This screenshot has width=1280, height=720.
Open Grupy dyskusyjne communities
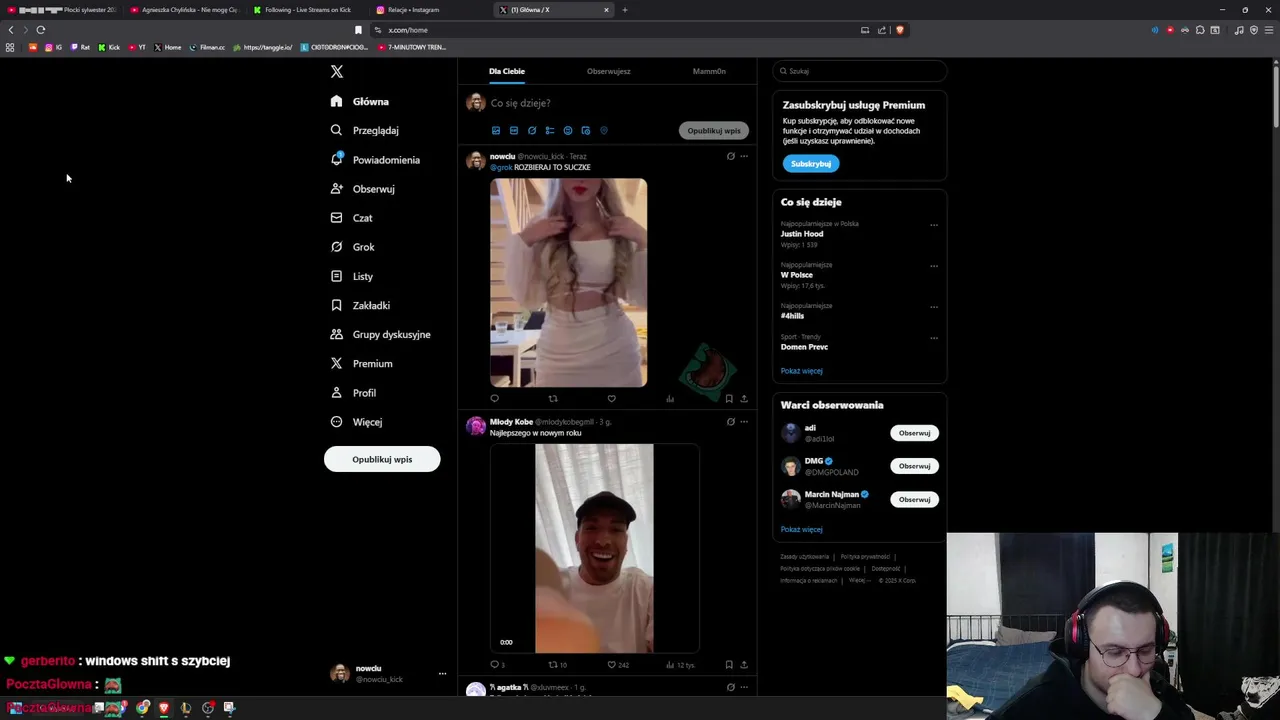[x=380, y=334]
